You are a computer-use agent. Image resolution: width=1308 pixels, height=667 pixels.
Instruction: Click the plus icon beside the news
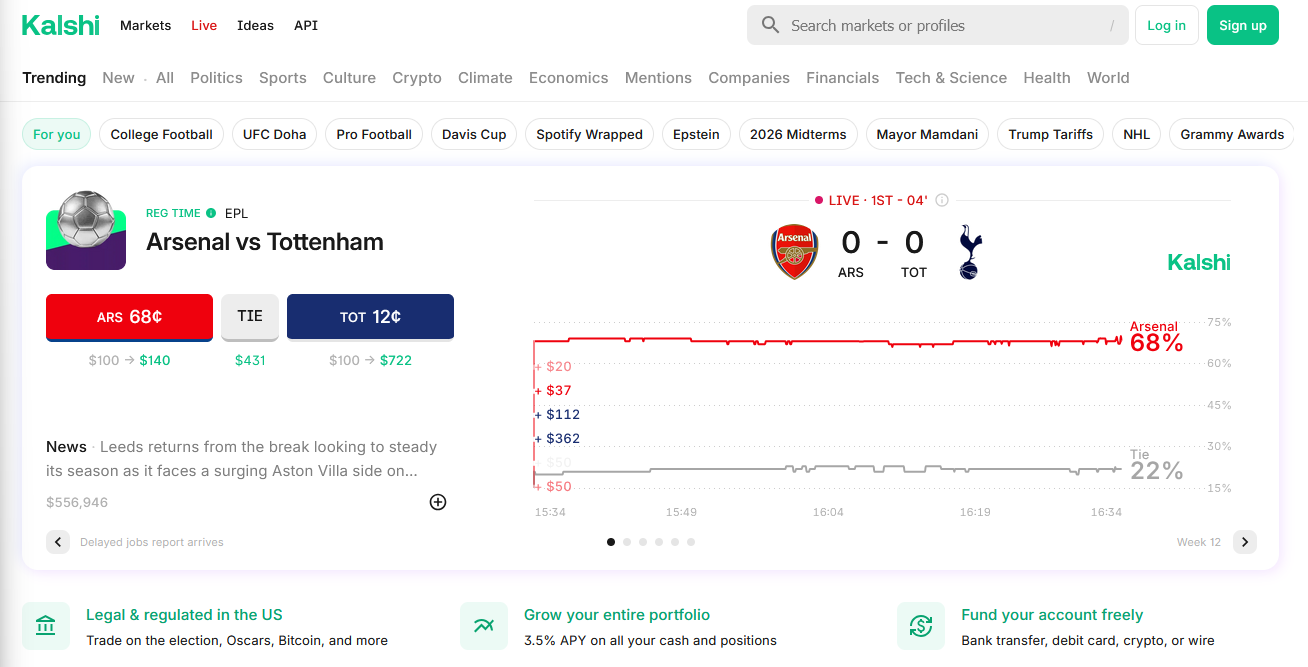[x=438, y=502]
